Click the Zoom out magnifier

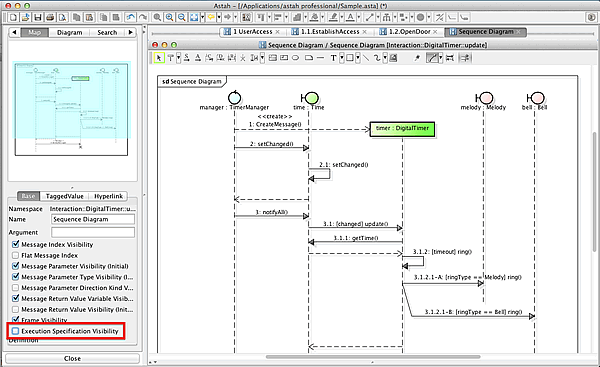coord(181,17)
